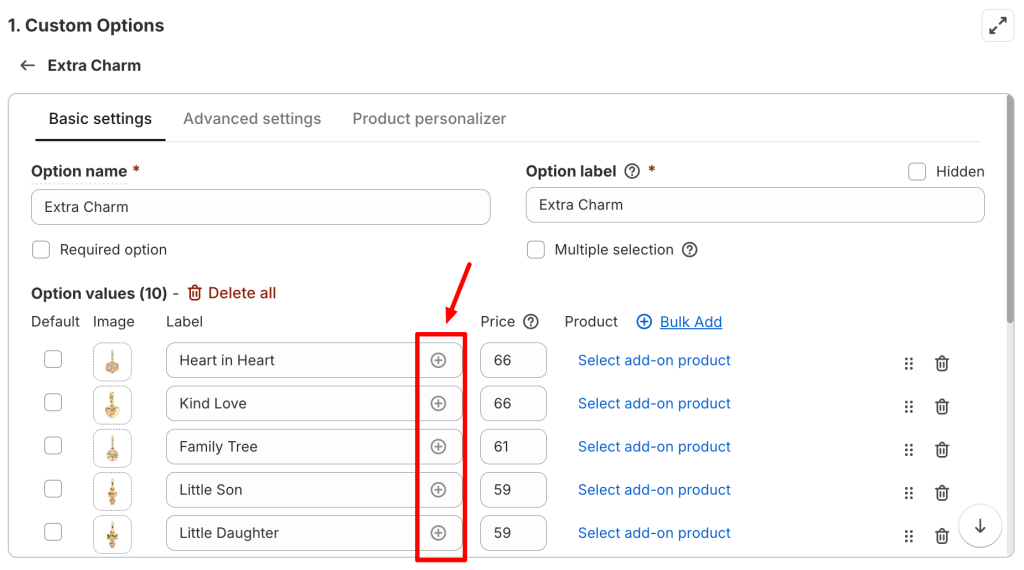Screen dimensions: 1024x570
Task: Check the Hidden checkbox
Action: point(917,171)
